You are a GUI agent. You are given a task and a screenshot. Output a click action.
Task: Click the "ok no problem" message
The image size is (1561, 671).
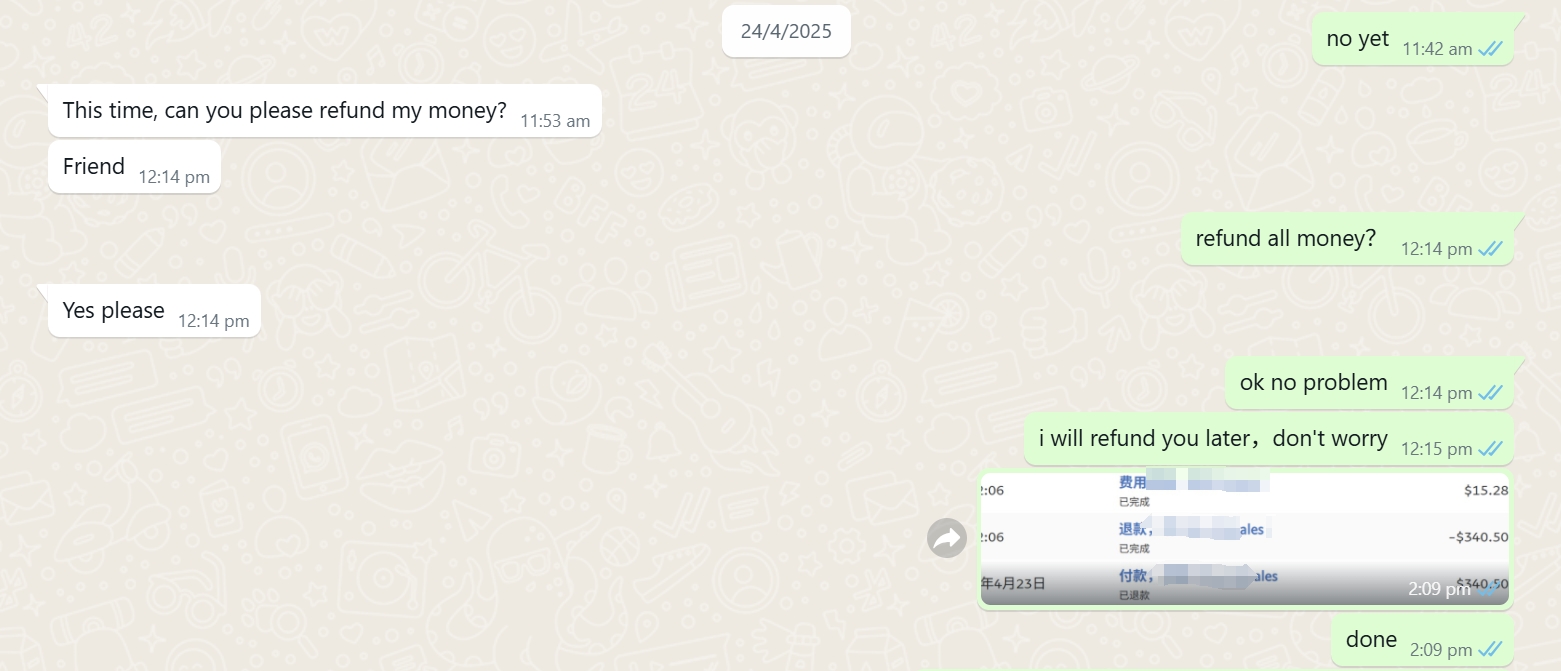[1369, 383]
